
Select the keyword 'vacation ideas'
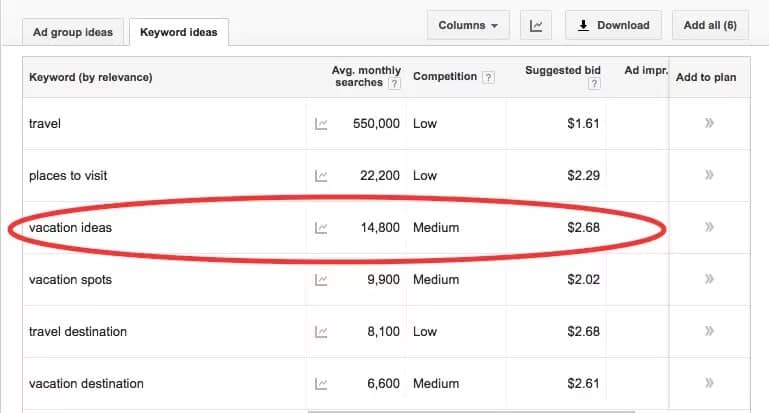pyautogui.click(x=70, y=228)
